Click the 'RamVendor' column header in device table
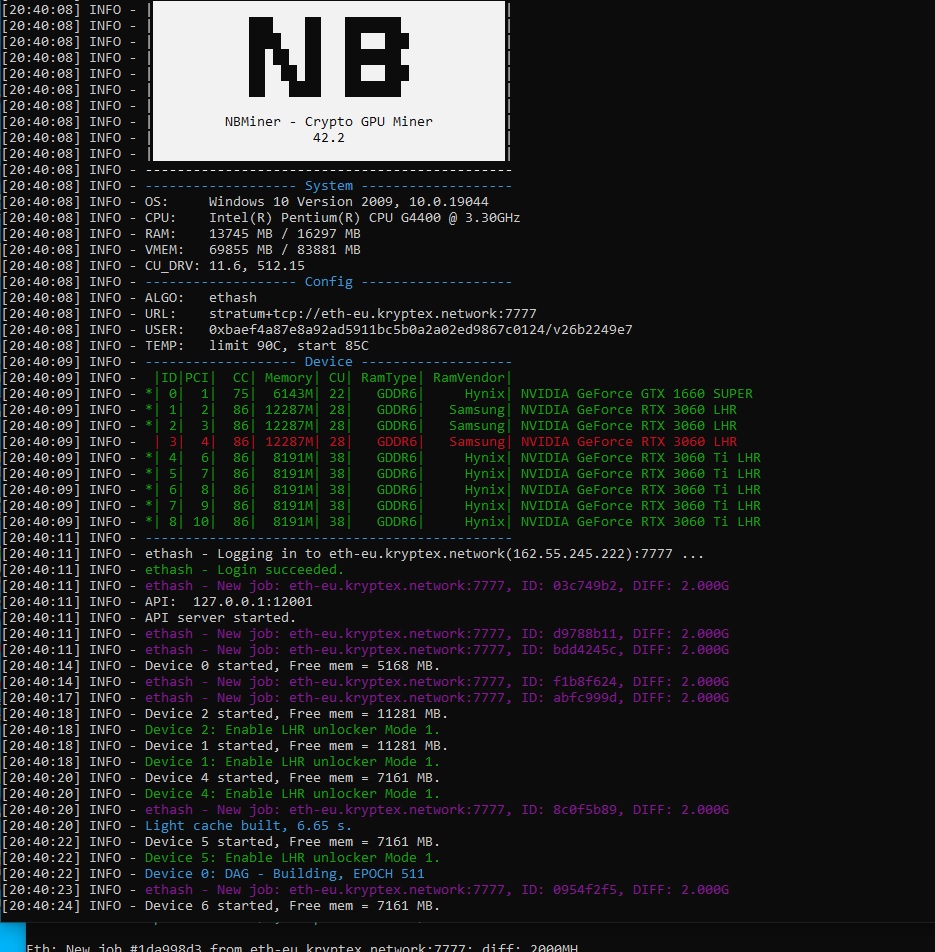Image resolution: width=935 pixels, height=952 pixels. pyautogui.click(x=469, y=378)
